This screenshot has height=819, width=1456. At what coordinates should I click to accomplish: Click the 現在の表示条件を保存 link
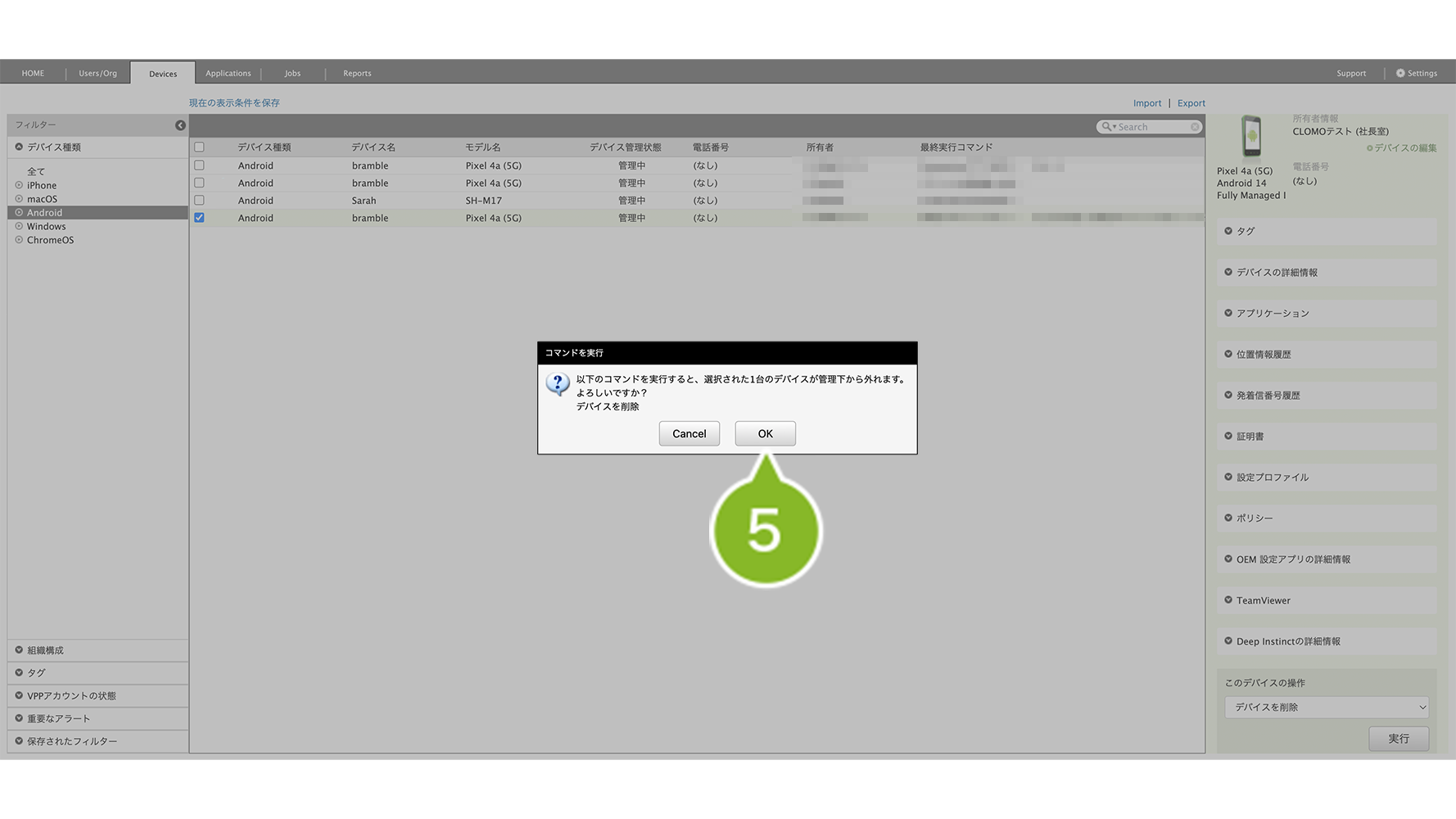click(234, 103)
